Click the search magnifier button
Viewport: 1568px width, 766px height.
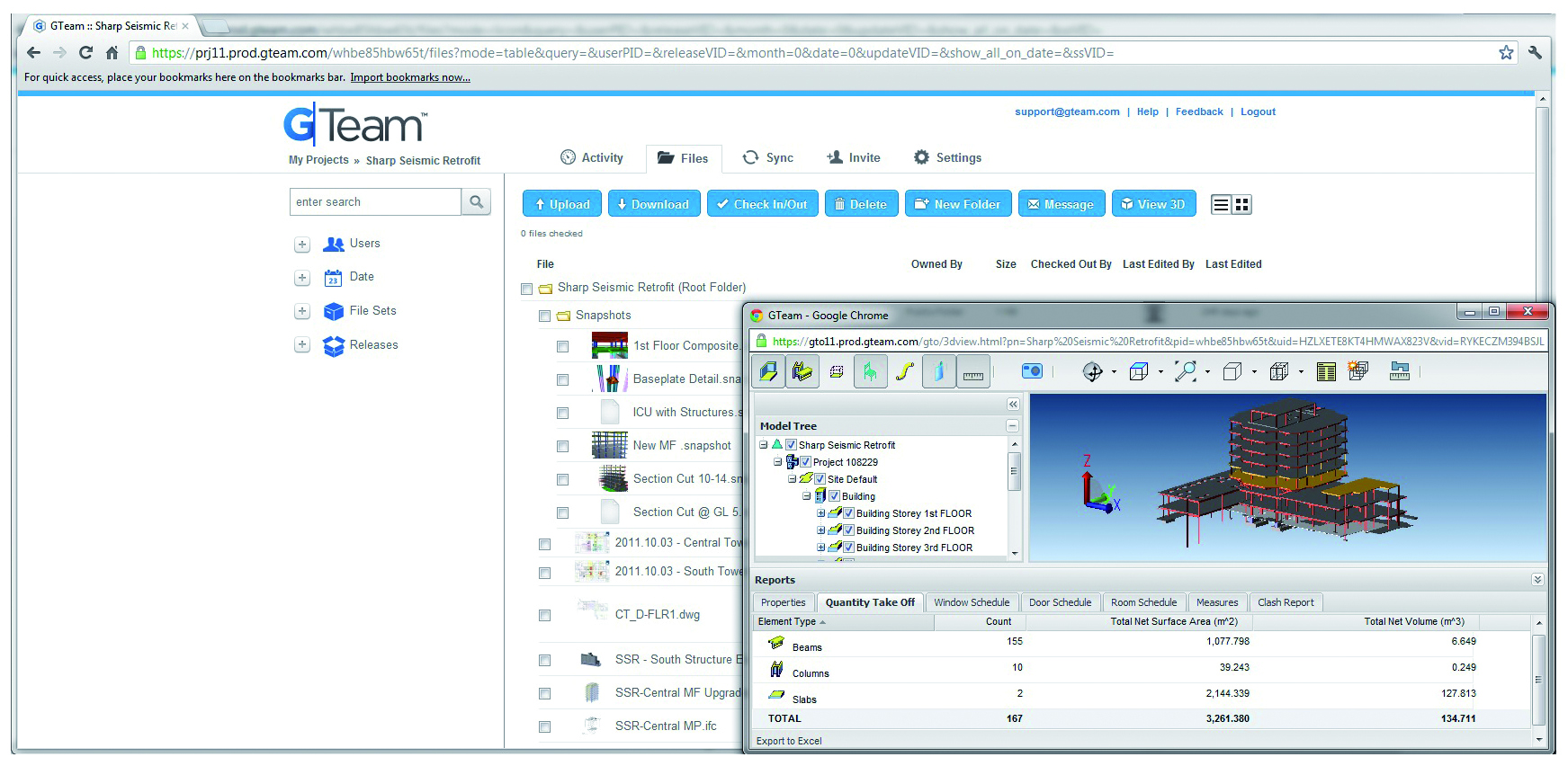click(477, 202)
